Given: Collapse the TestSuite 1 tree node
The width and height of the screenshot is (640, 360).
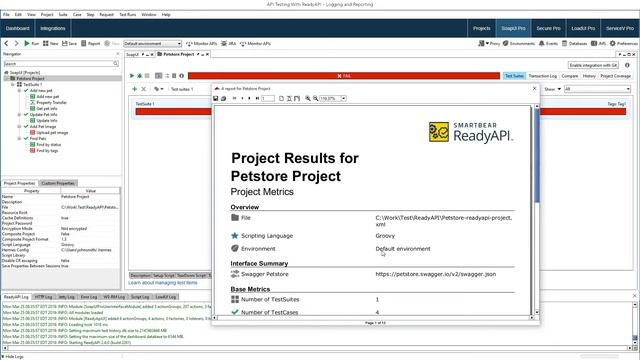Looking at the screenshot, I should [x=13, y=84].
